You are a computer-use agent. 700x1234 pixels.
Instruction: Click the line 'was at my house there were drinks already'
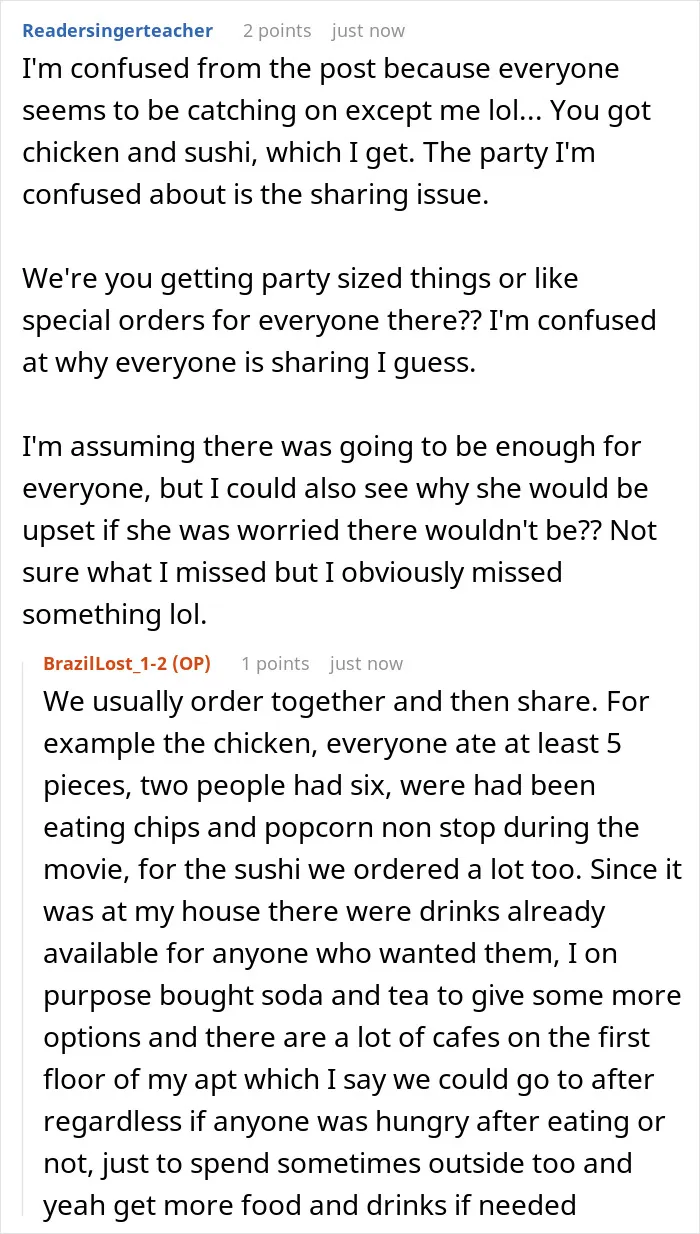coord(325,911)
